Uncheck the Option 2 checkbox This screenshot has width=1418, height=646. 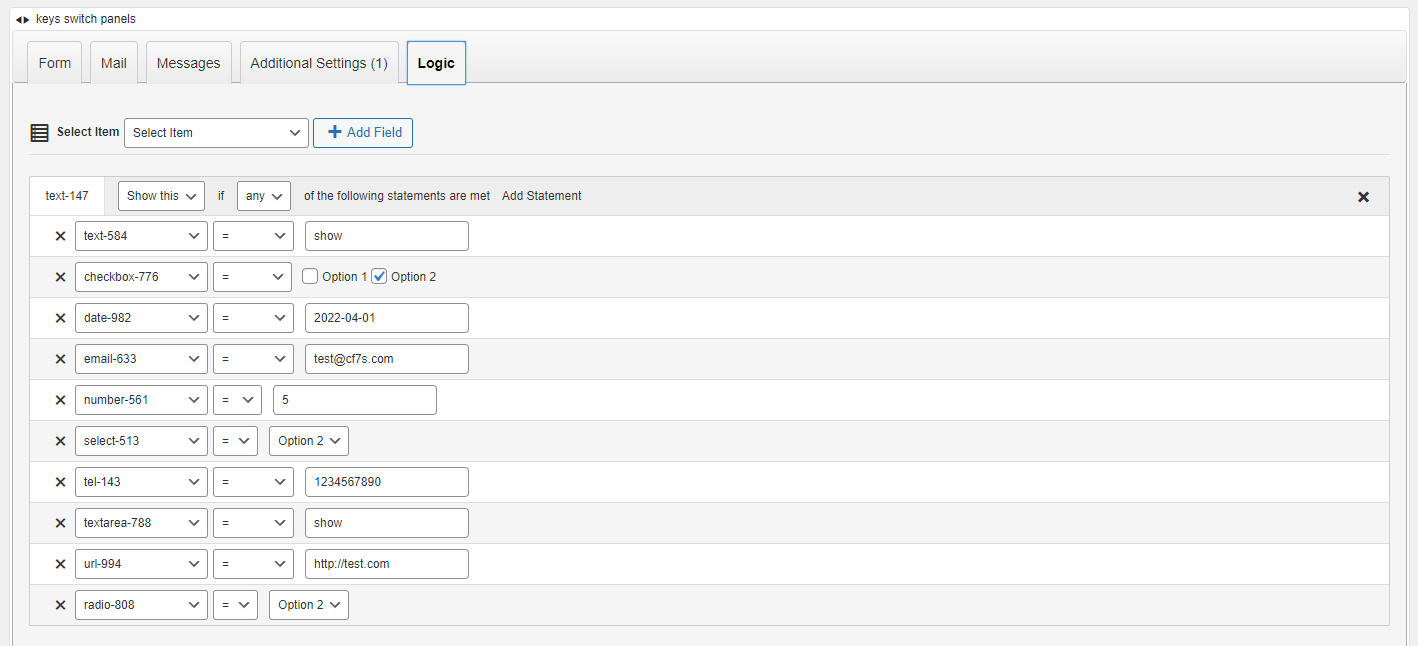click(x=379, y=277)
